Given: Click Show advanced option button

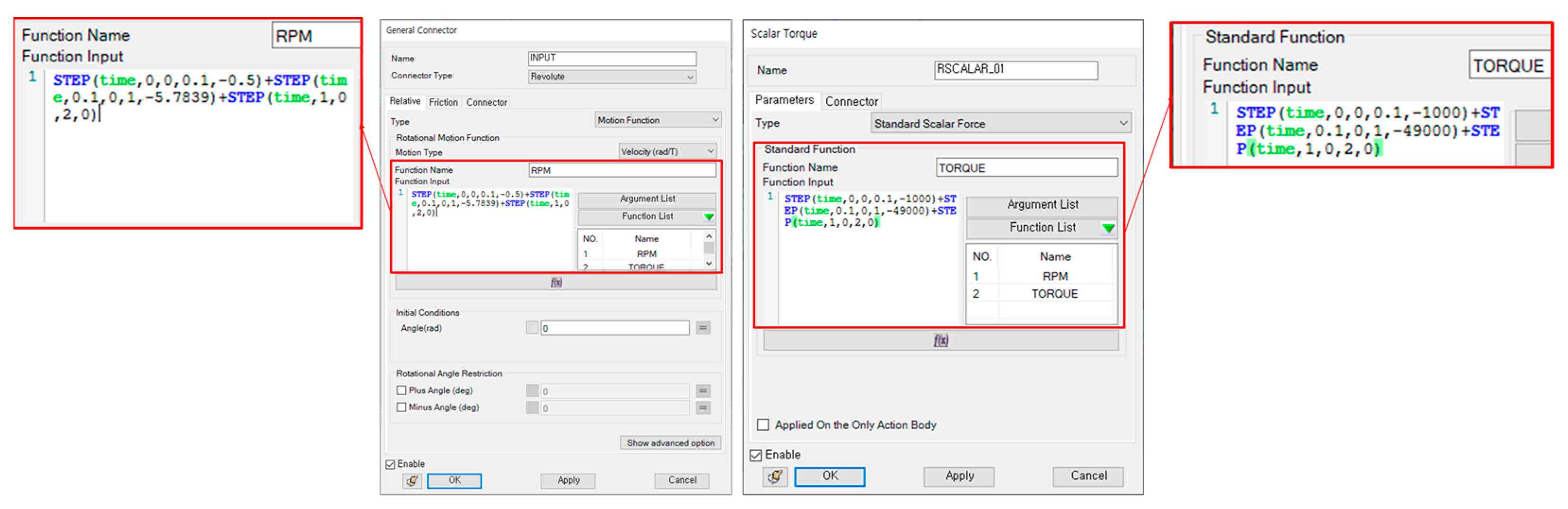Looking at the screenshot, I should (x=670, y=443).
